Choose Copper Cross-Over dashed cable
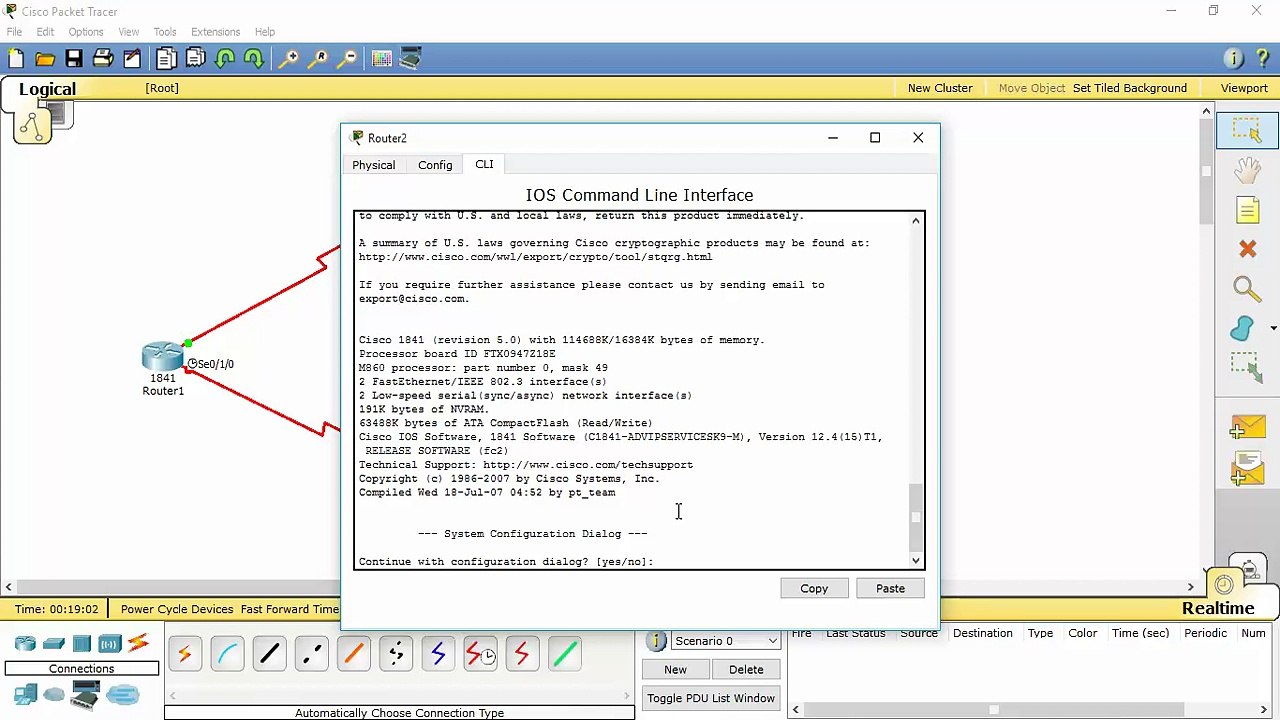Image resolution: width=1280 pixels, height=720 pixels. pyautogui.click(x=311, y=654)
